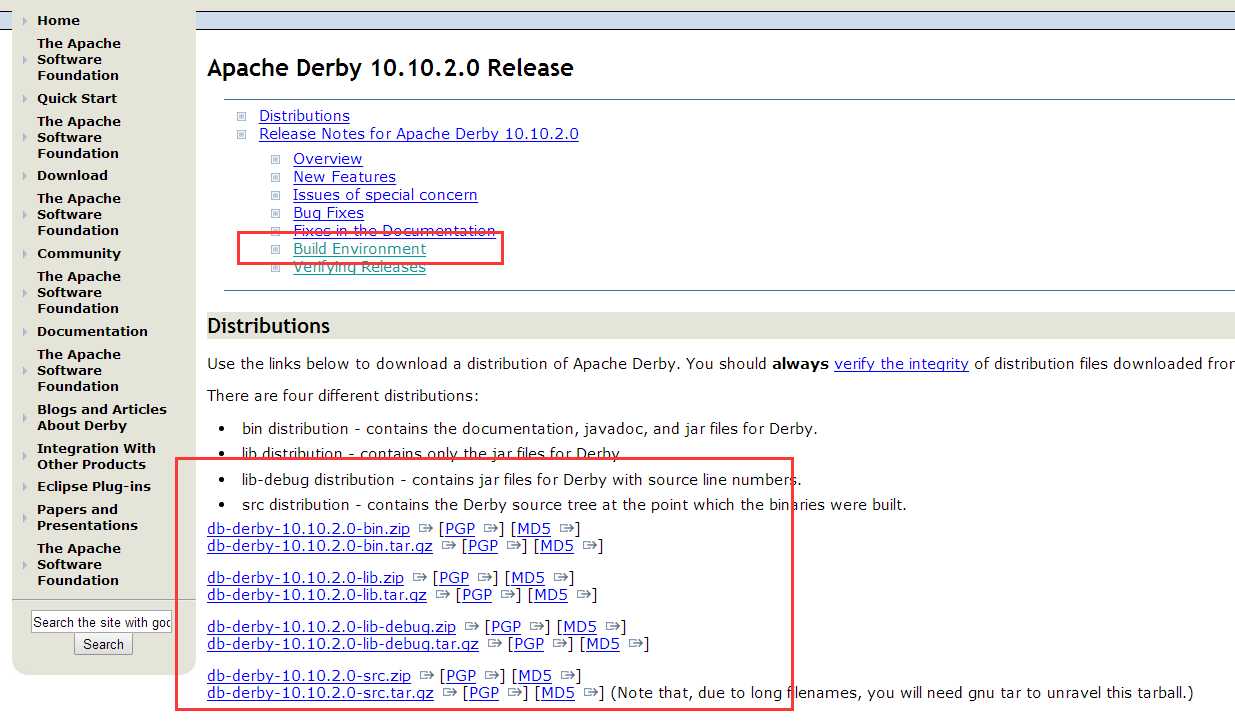Click external-link icon after PGP on src.tar.gz row
1235x721 pixels.
coord(515,693)
